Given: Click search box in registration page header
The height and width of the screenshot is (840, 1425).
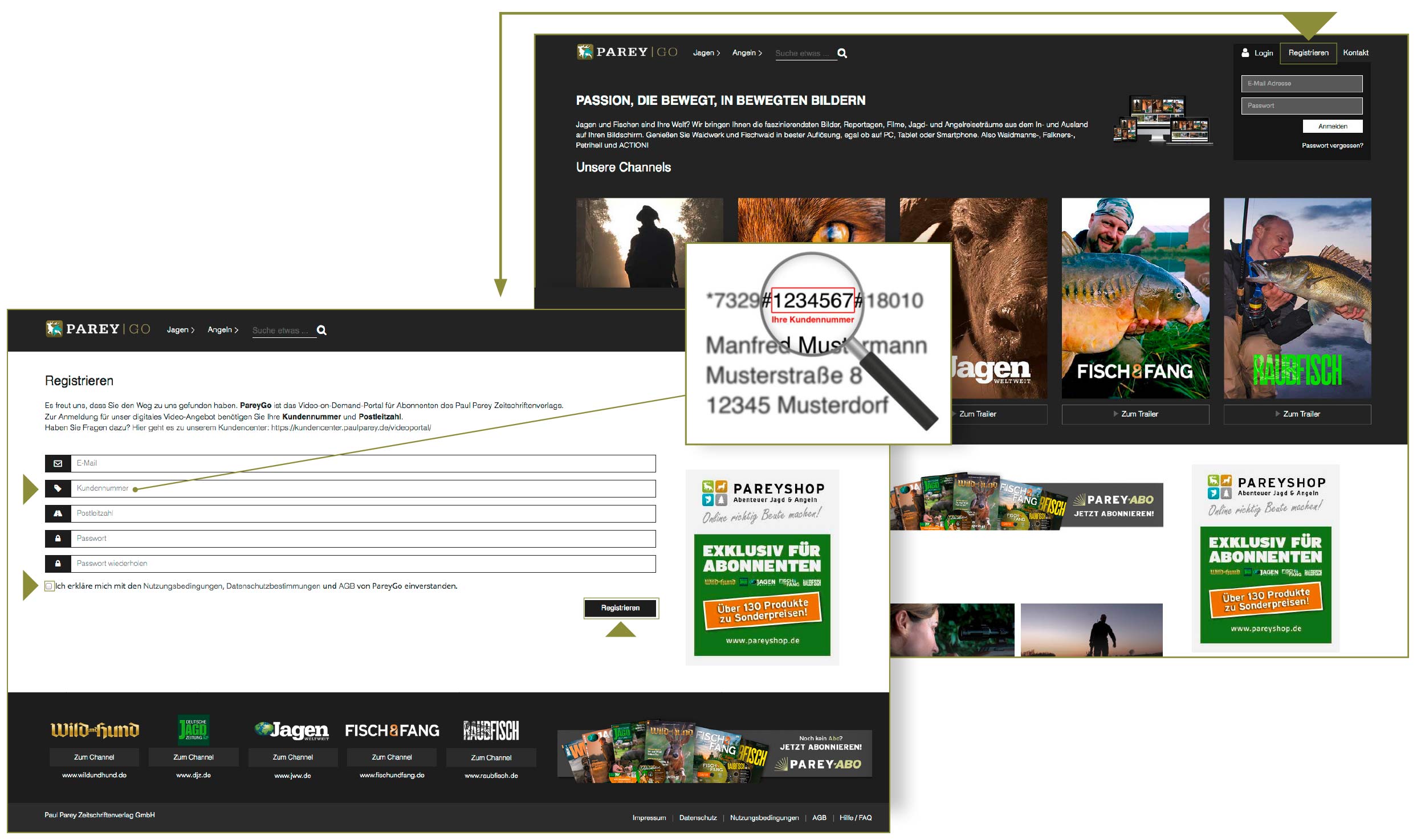Looking at the screenshot, I should tap(284, 331).
